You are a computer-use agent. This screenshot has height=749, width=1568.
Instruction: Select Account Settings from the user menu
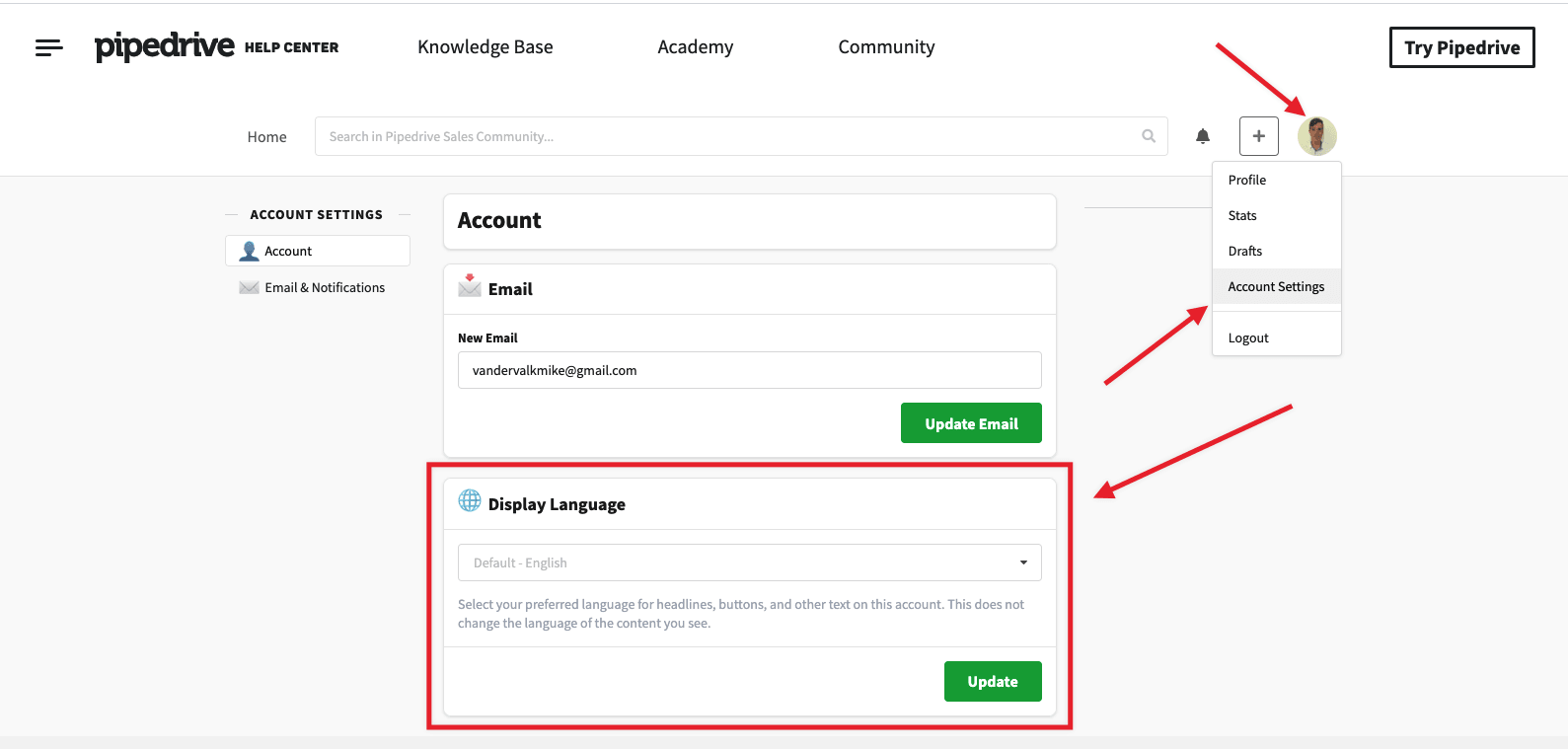[x=1276, y=287]
